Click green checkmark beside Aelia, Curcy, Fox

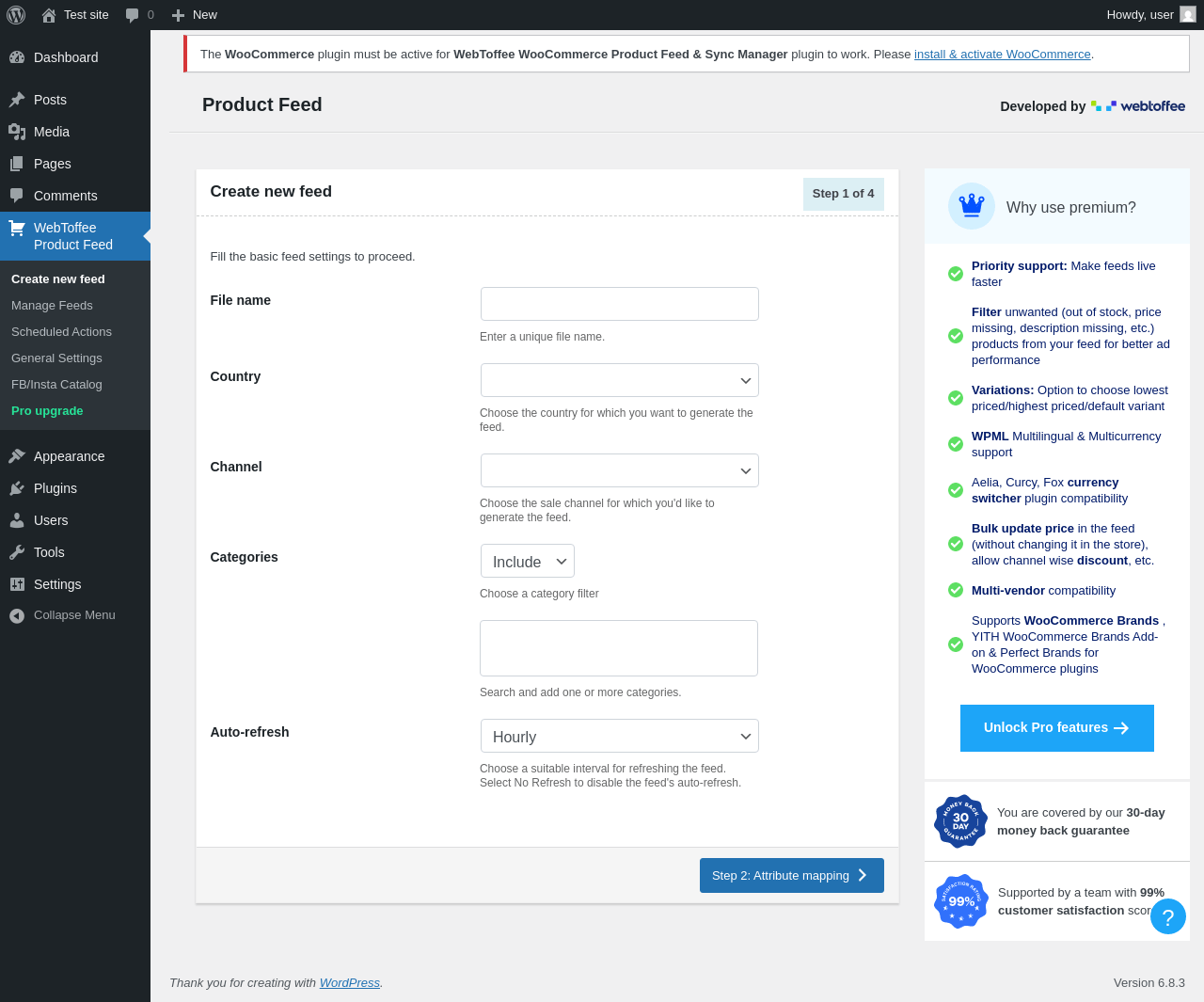(956, 490)
